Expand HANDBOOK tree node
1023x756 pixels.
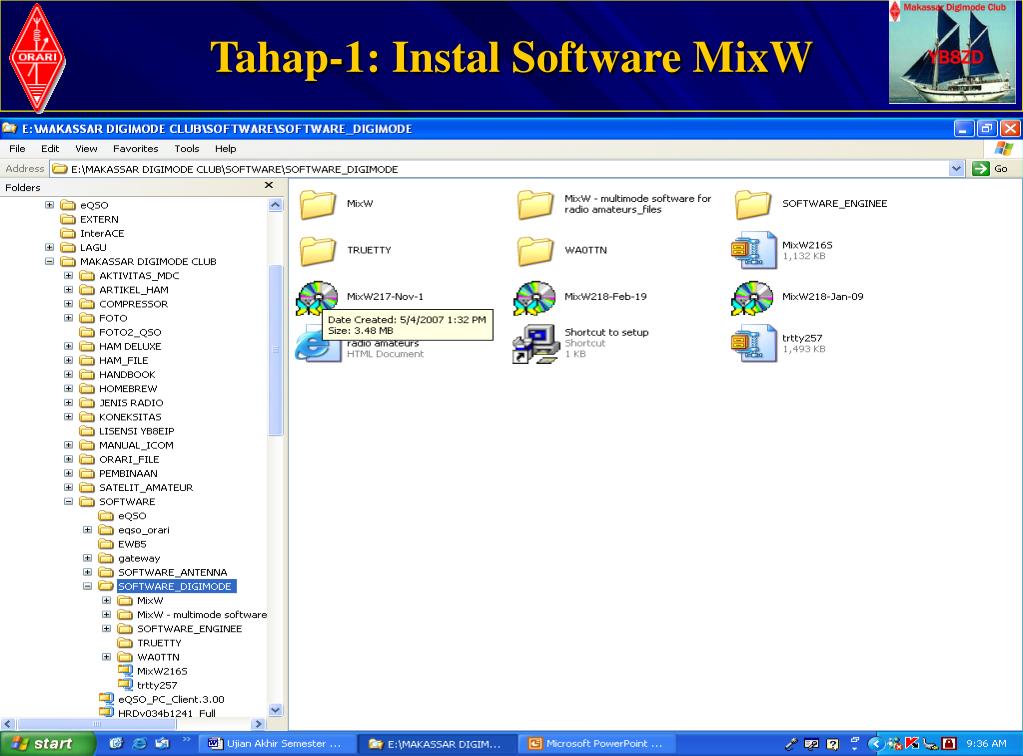(69, 374)
